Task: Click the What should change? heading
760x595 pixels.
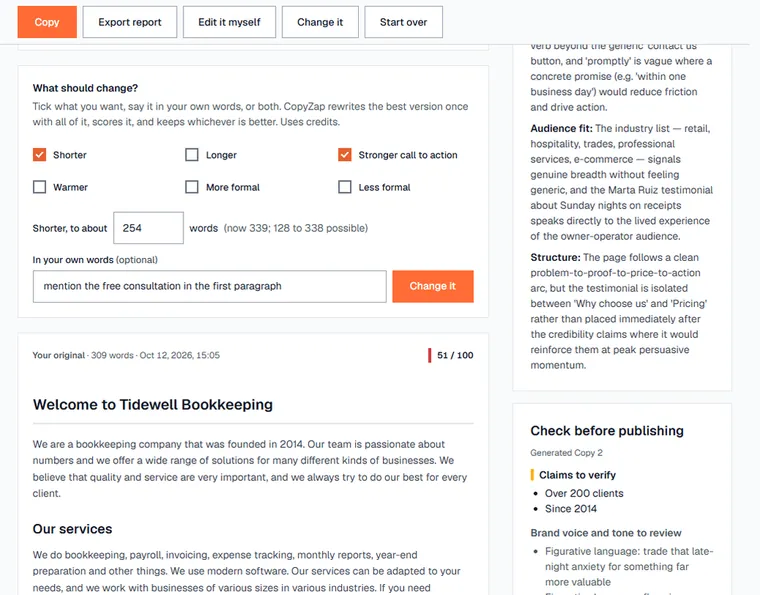Action: [85, 88]
